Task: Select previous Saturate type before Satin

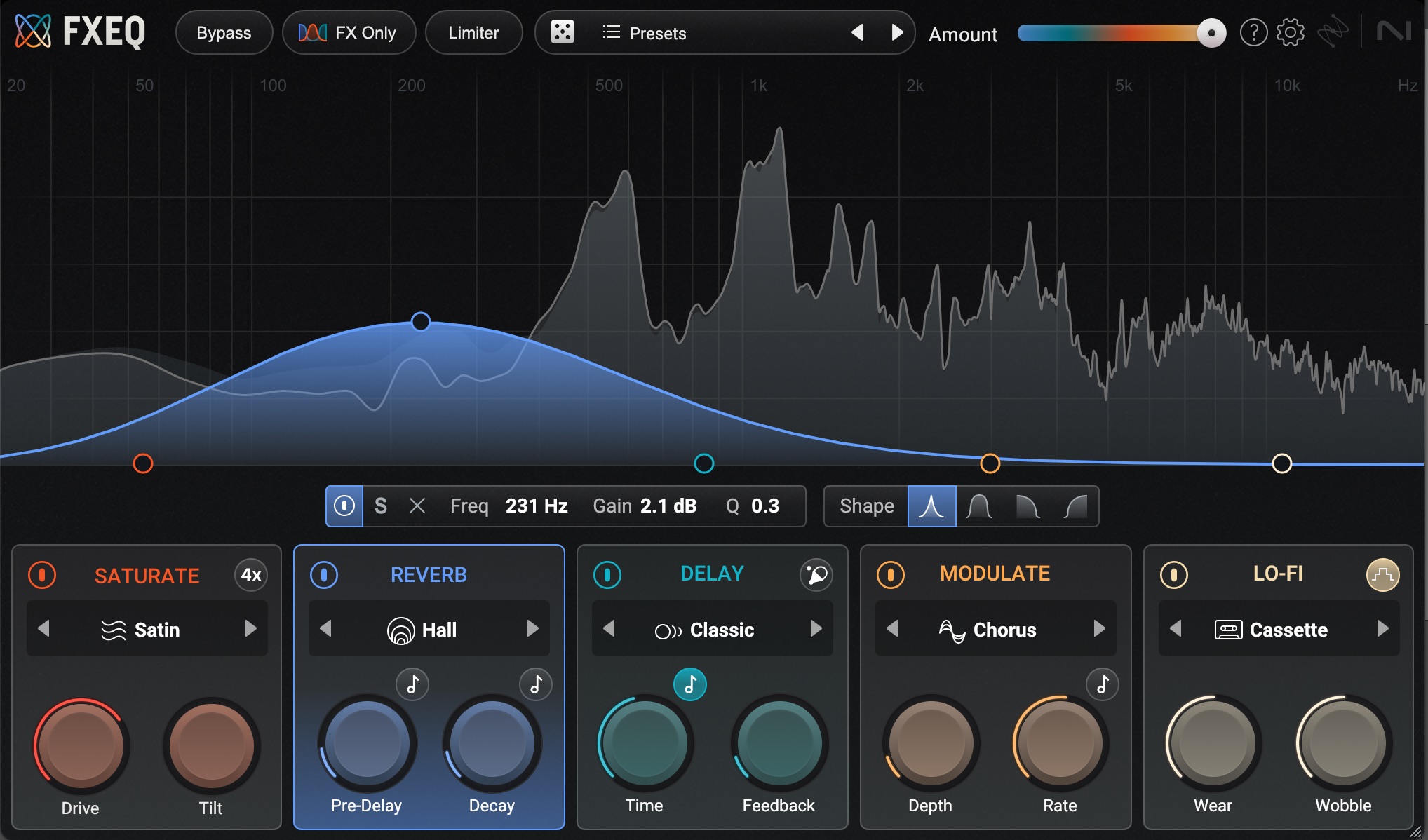Action: tap(43, 628)
